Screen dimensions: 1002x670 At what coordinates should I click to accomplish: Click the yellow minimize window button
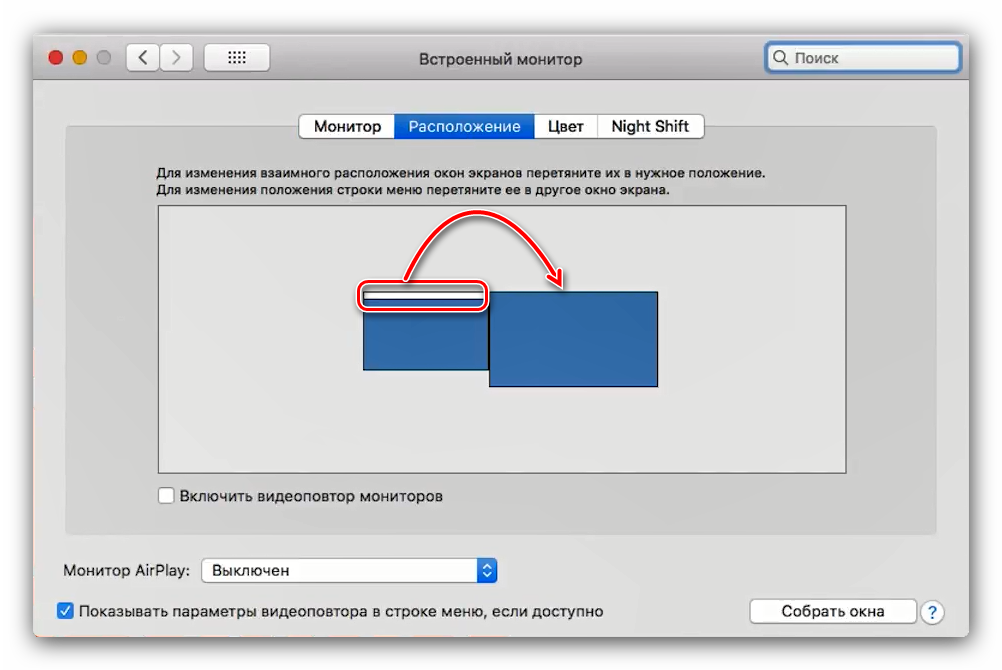click(80, 58)
